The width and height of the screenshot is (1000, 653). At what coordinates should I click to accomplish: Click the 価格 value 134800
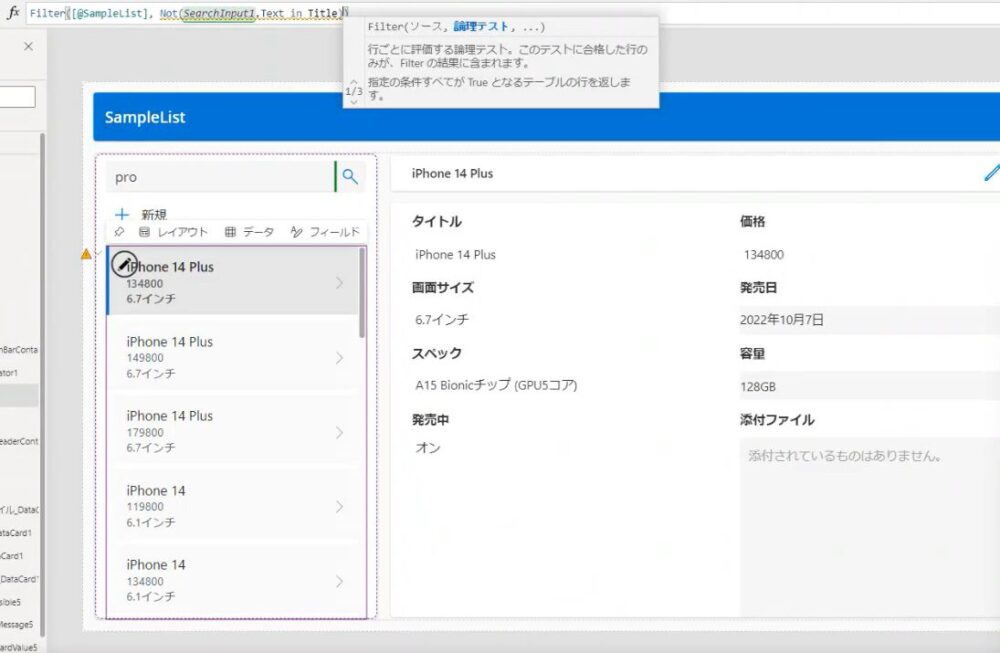(x=763, y=254)
